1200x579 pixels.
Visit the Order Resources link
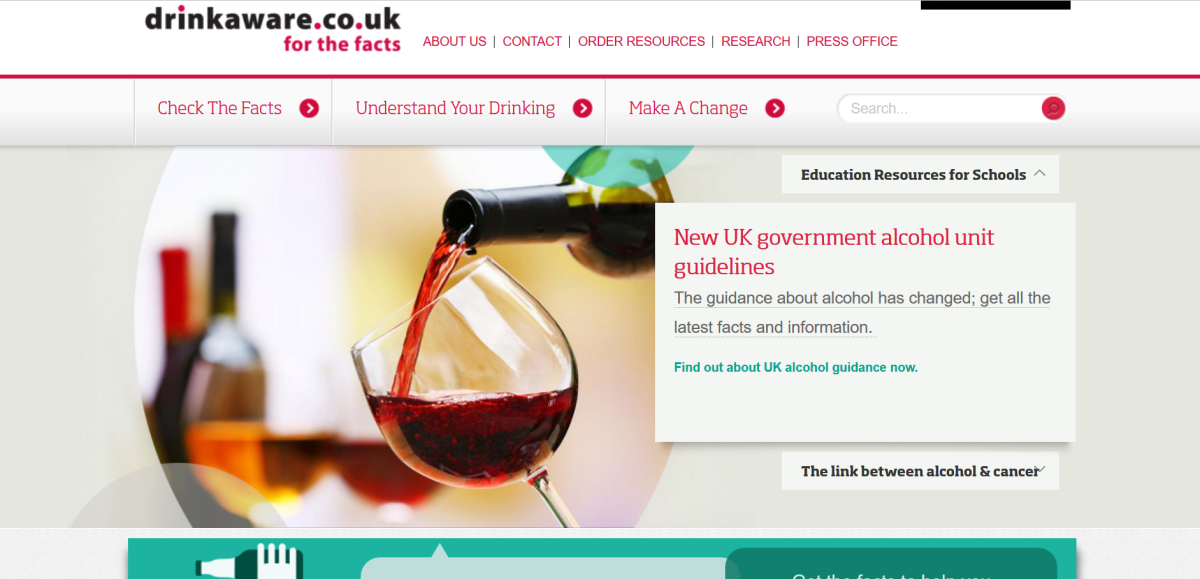(x=641, y=41)
